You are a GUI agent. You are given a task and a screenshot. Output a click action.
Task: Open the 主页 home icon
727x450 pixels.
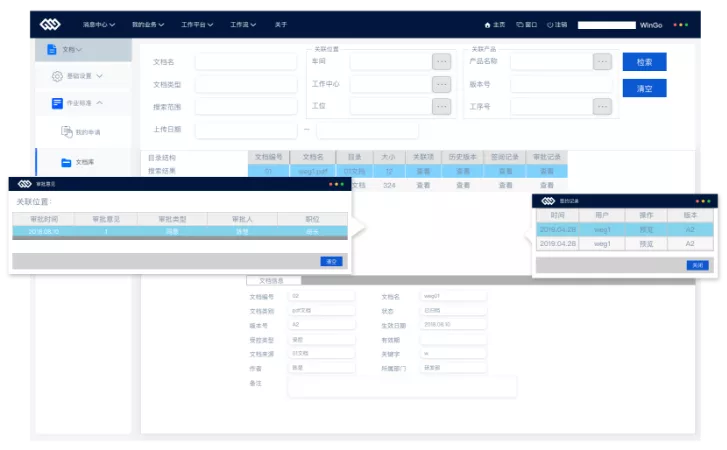pos(487,25)
